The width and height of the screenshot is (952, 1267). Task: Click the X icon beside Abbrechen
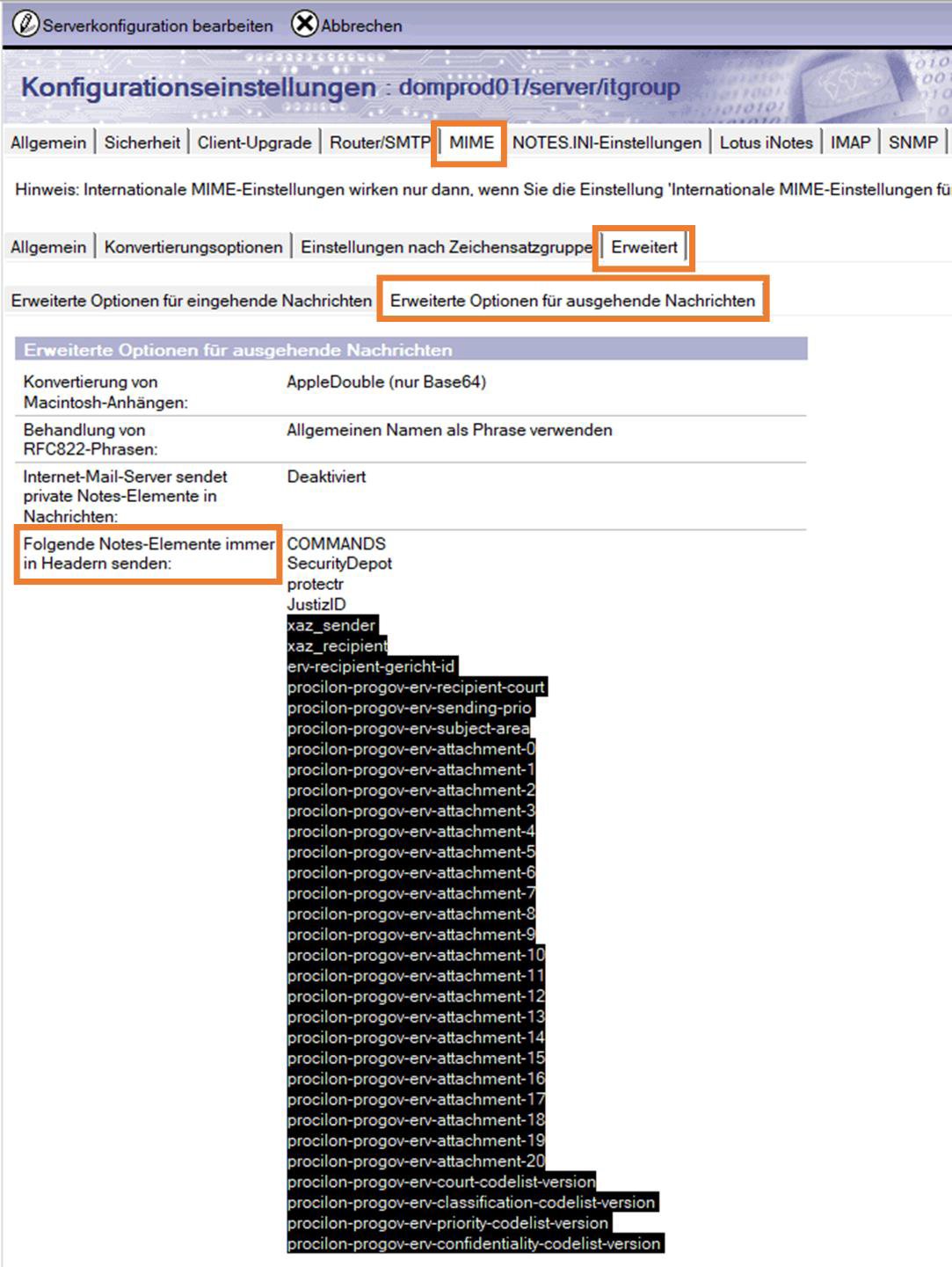[304, 24]
